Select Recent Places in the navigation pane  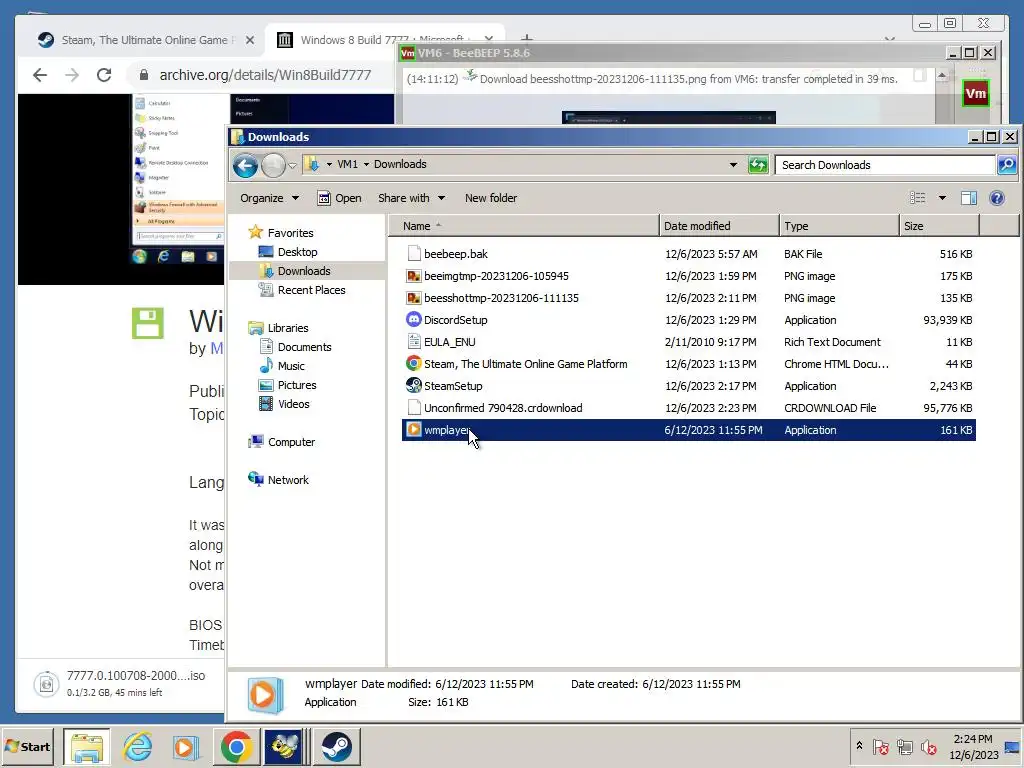(311, 290)
